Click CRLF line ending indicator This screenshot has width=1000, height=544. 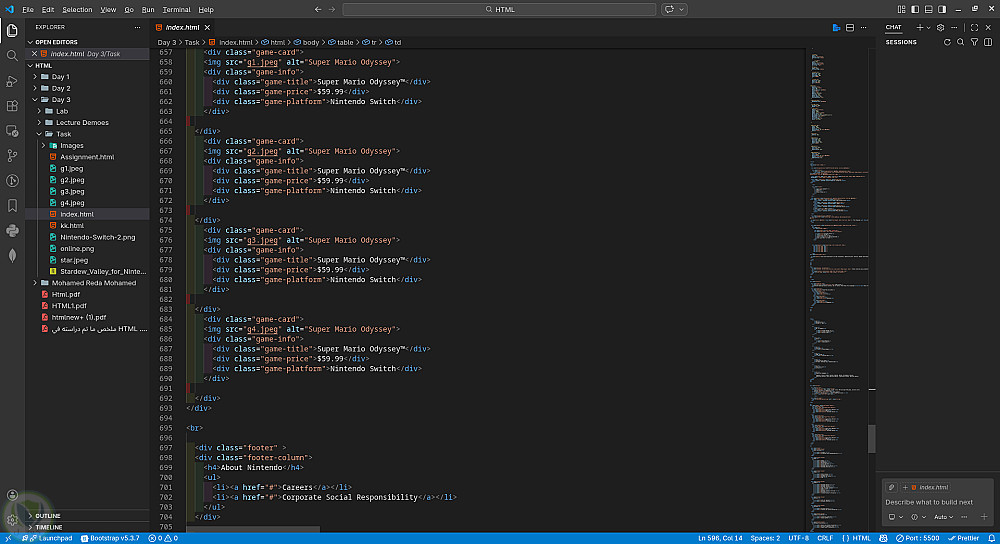[x=825, y=538]
